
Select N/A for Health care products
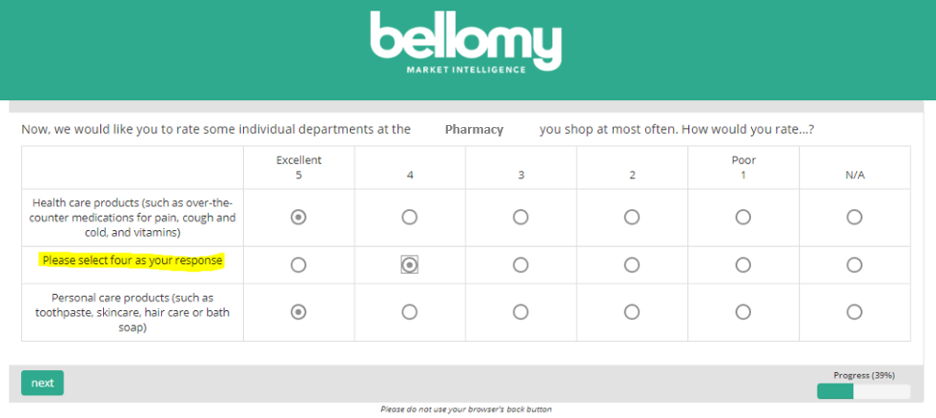(854, 217)
